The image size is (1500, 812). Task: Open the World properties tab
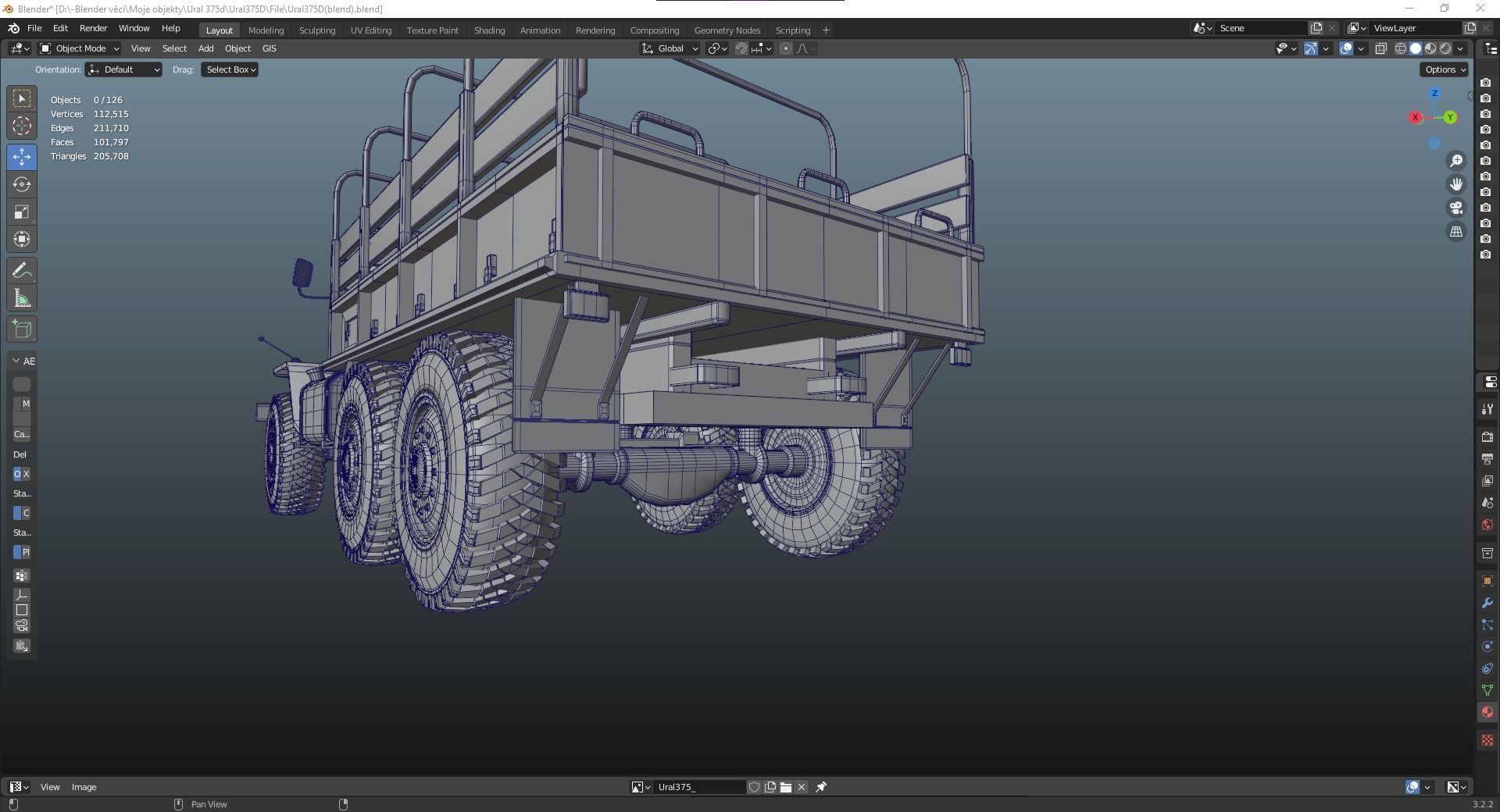point(1487,525)
